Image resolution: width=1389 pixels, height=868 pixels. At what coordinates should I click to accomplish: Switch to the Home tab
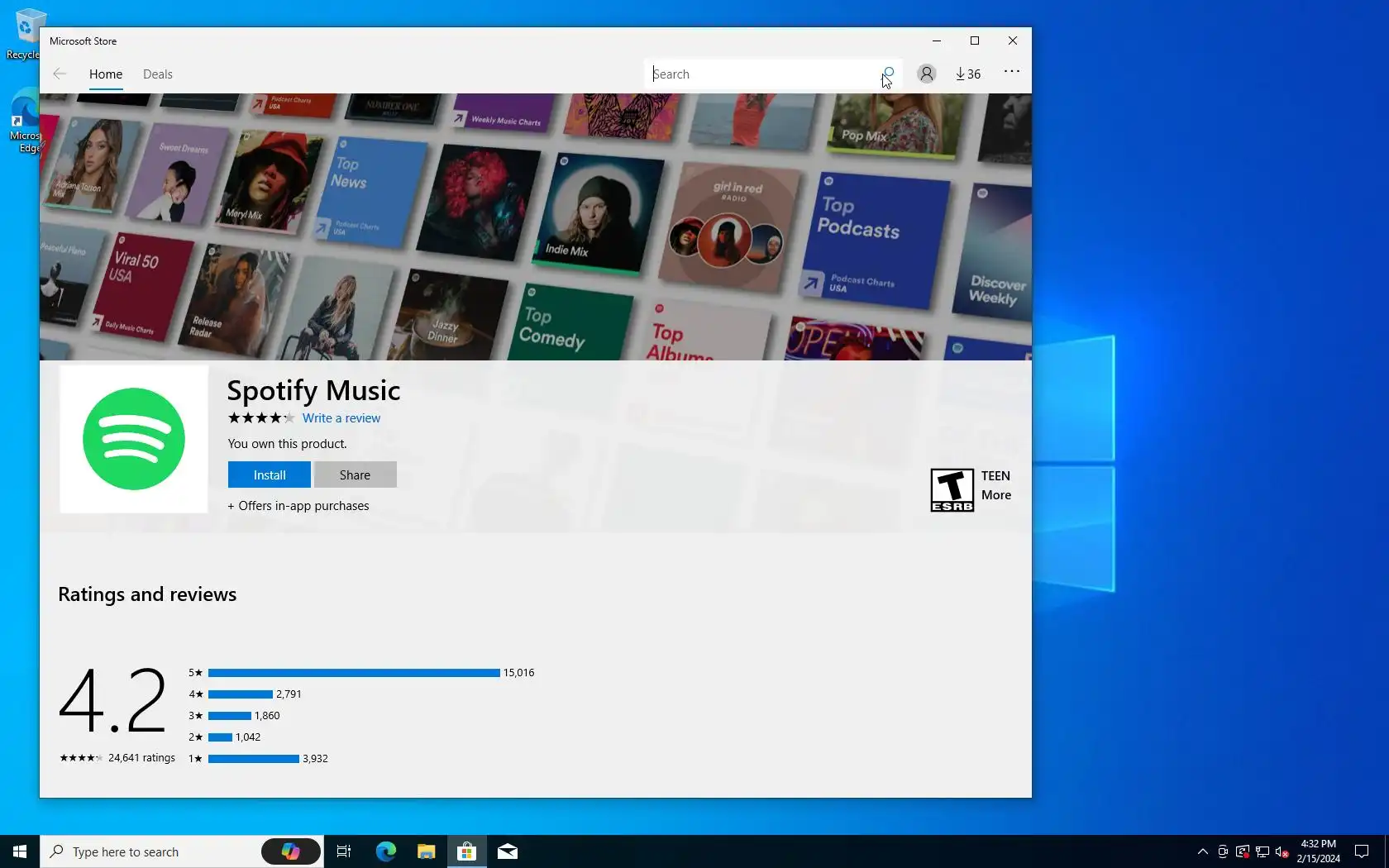pyautogui.click(x=106, y=74)
